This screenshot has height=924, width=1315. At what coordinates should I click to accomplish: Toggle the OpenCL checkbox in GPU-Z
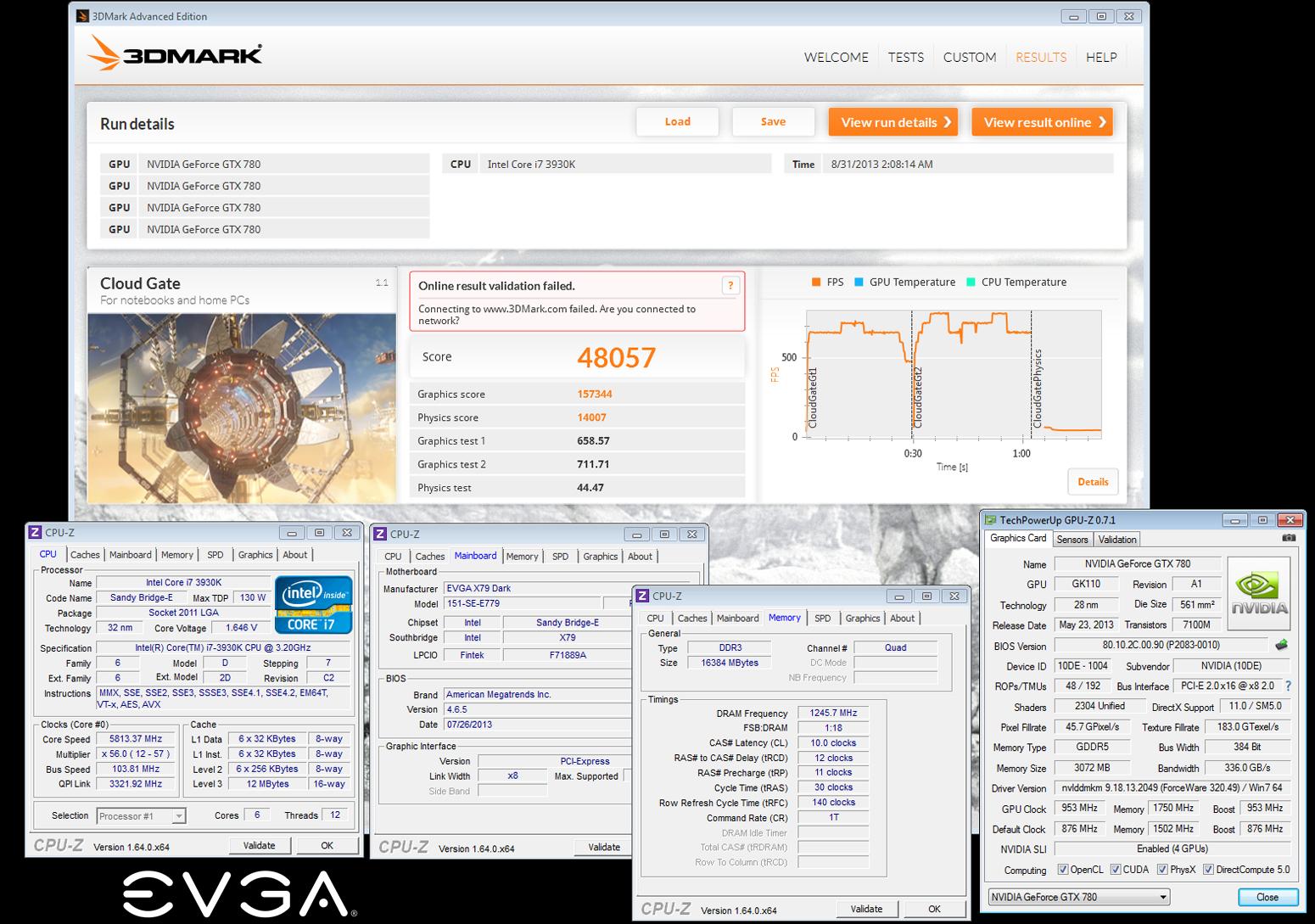click(x=1063, y=870)
